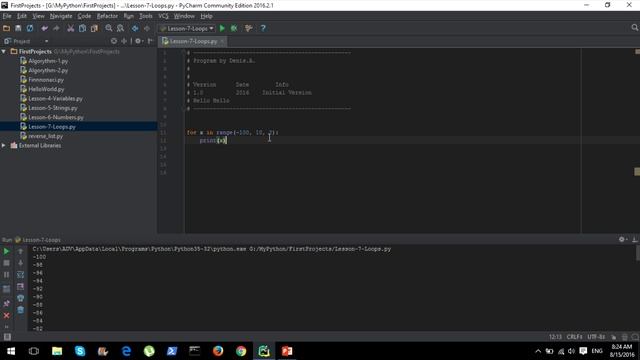Viewport: 640px width, 360px height.
Task: Close Run tab with red X
Action: coord(7,316)
